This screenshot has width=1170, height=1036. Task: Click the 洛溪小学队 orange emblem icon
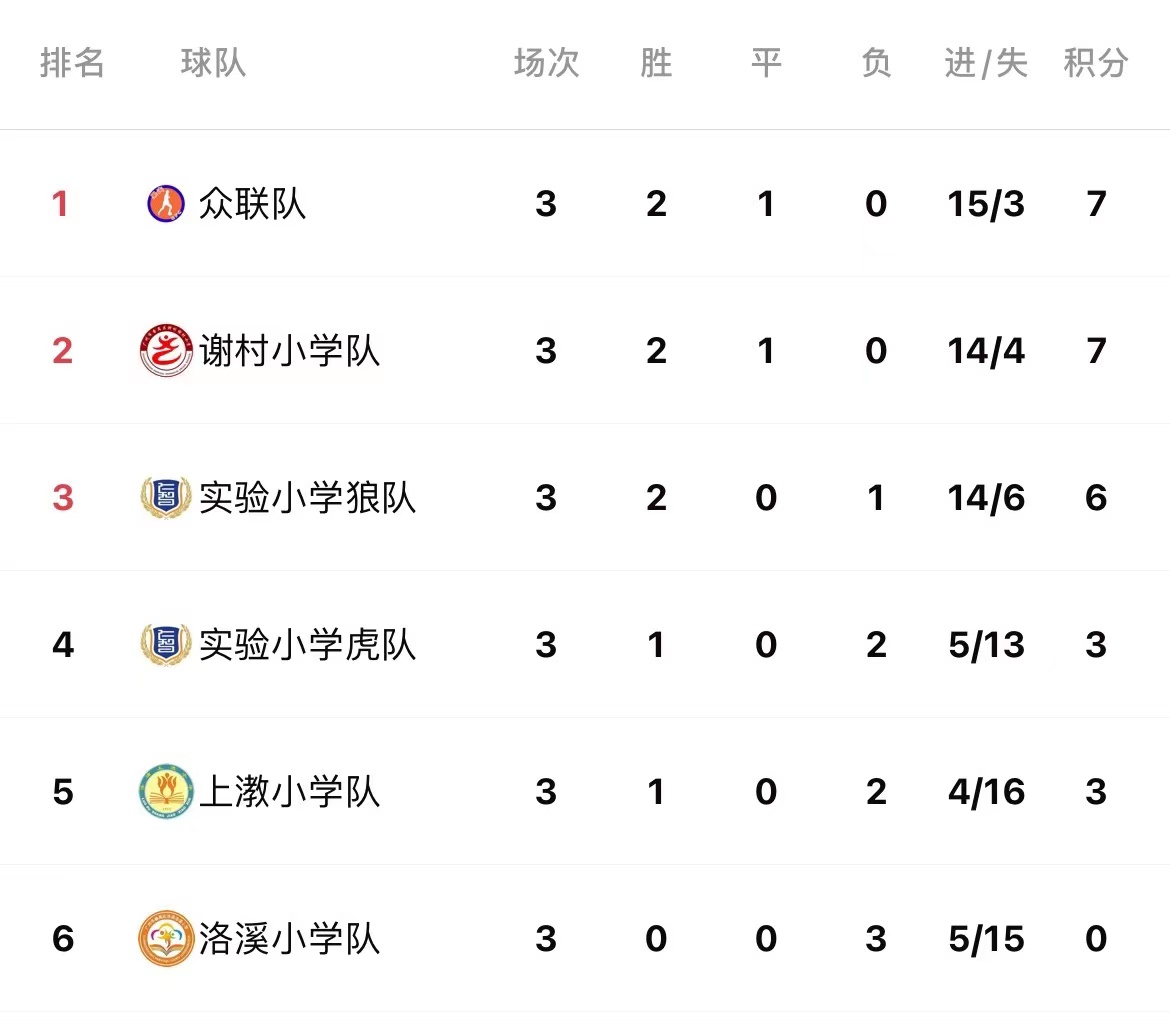pyautogui.click(x=166, y=938)
